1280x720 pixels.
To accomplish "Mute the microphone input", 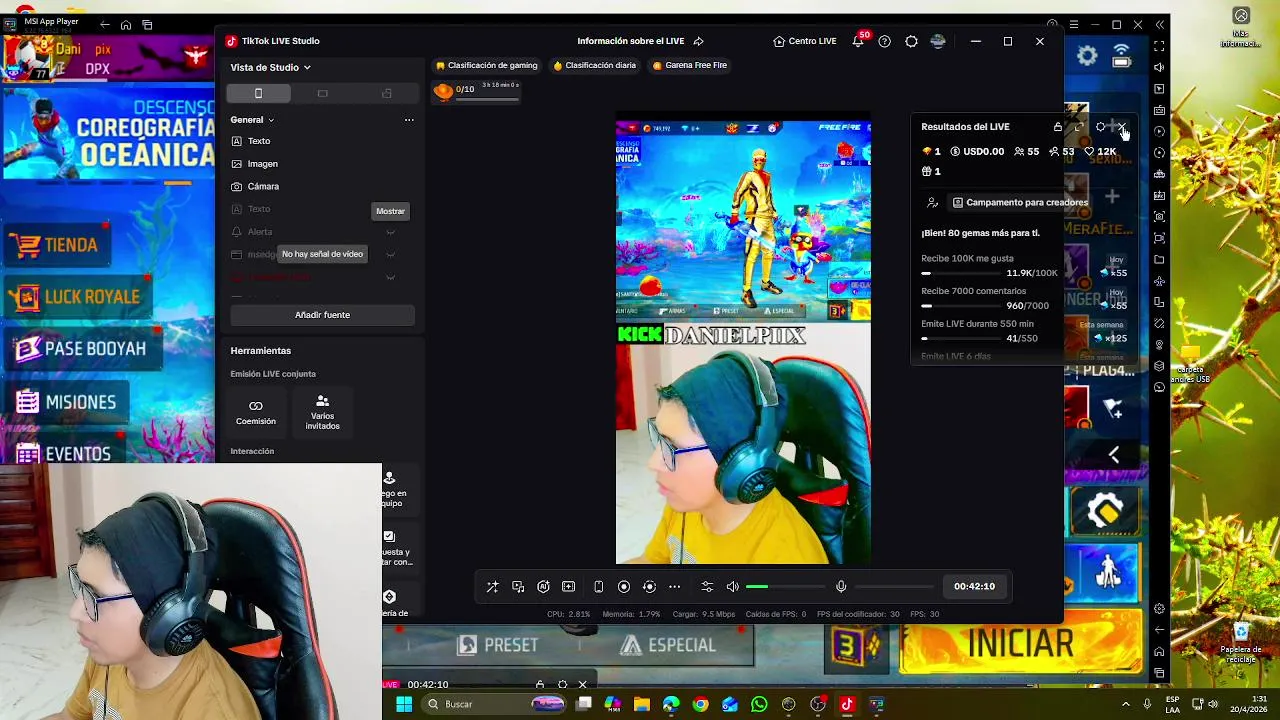I will [841, 587].
